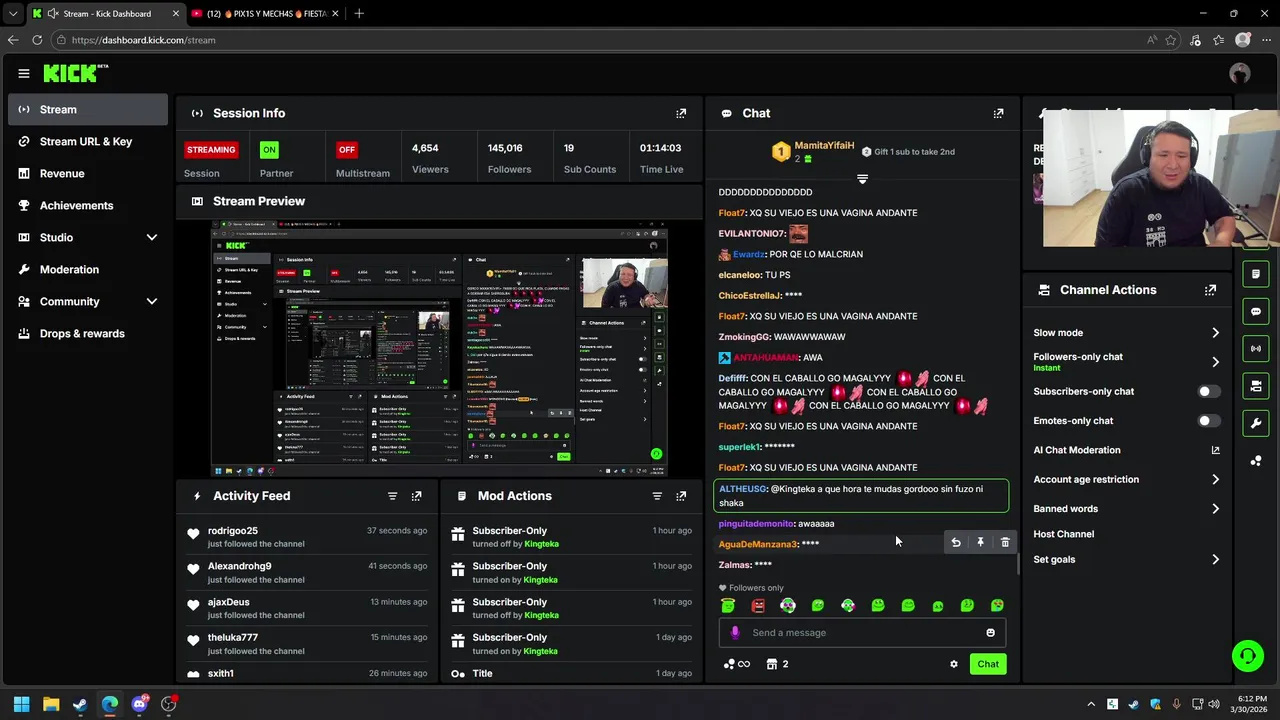
Task: Open Windows Start menu
Action: [21, 704]
